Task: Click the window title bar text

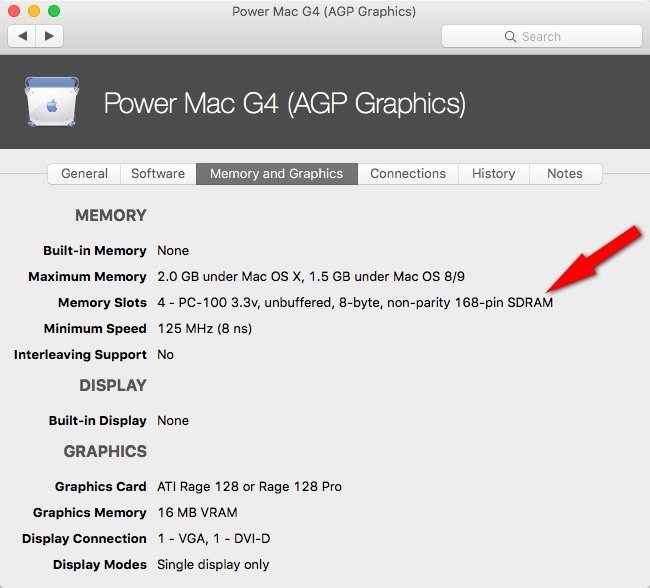Action: (x=324, y=12)
